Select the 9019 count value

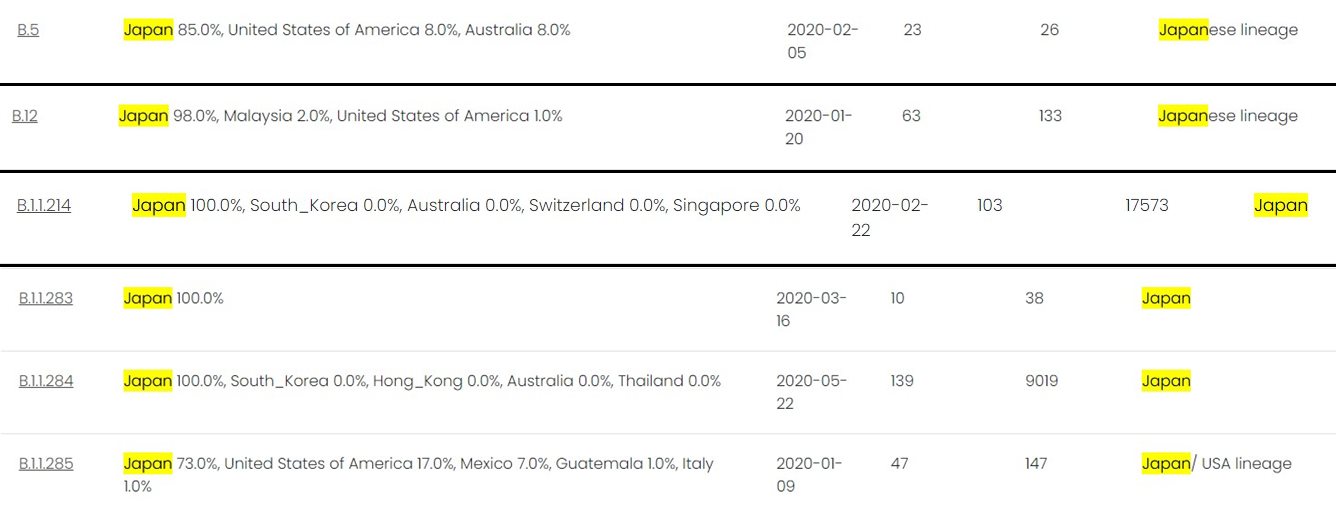pos(1041,381)
